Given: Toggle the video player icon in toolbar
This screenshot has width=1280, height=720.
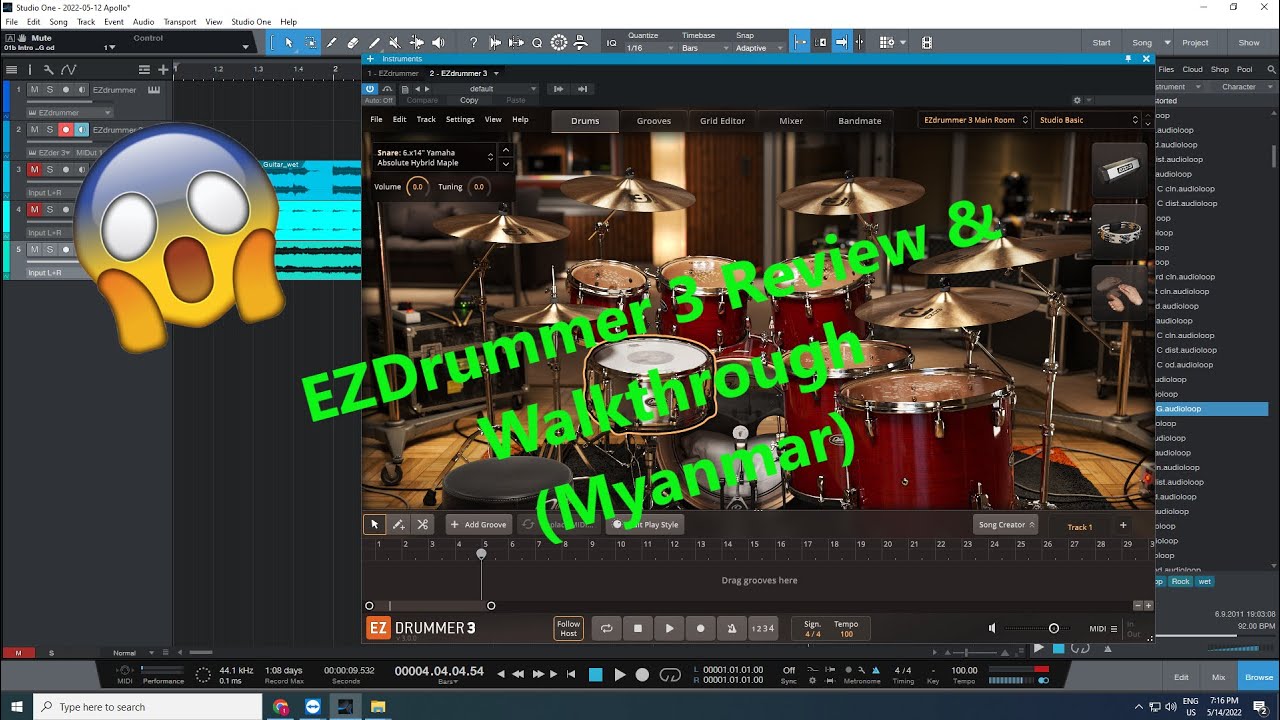Looking at the screenshot, I should pyautogui.click(x=927, y=42).
